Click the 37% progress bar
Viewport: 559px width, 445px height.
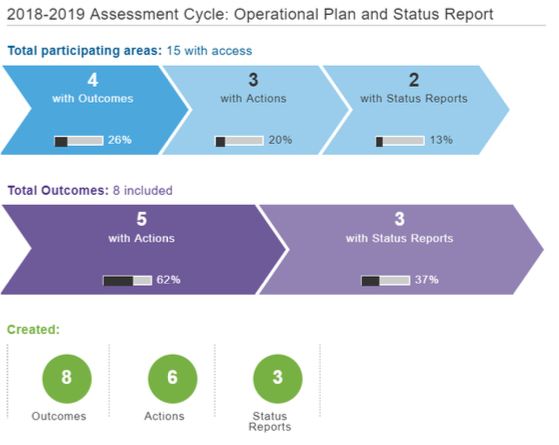coord(386,281)
